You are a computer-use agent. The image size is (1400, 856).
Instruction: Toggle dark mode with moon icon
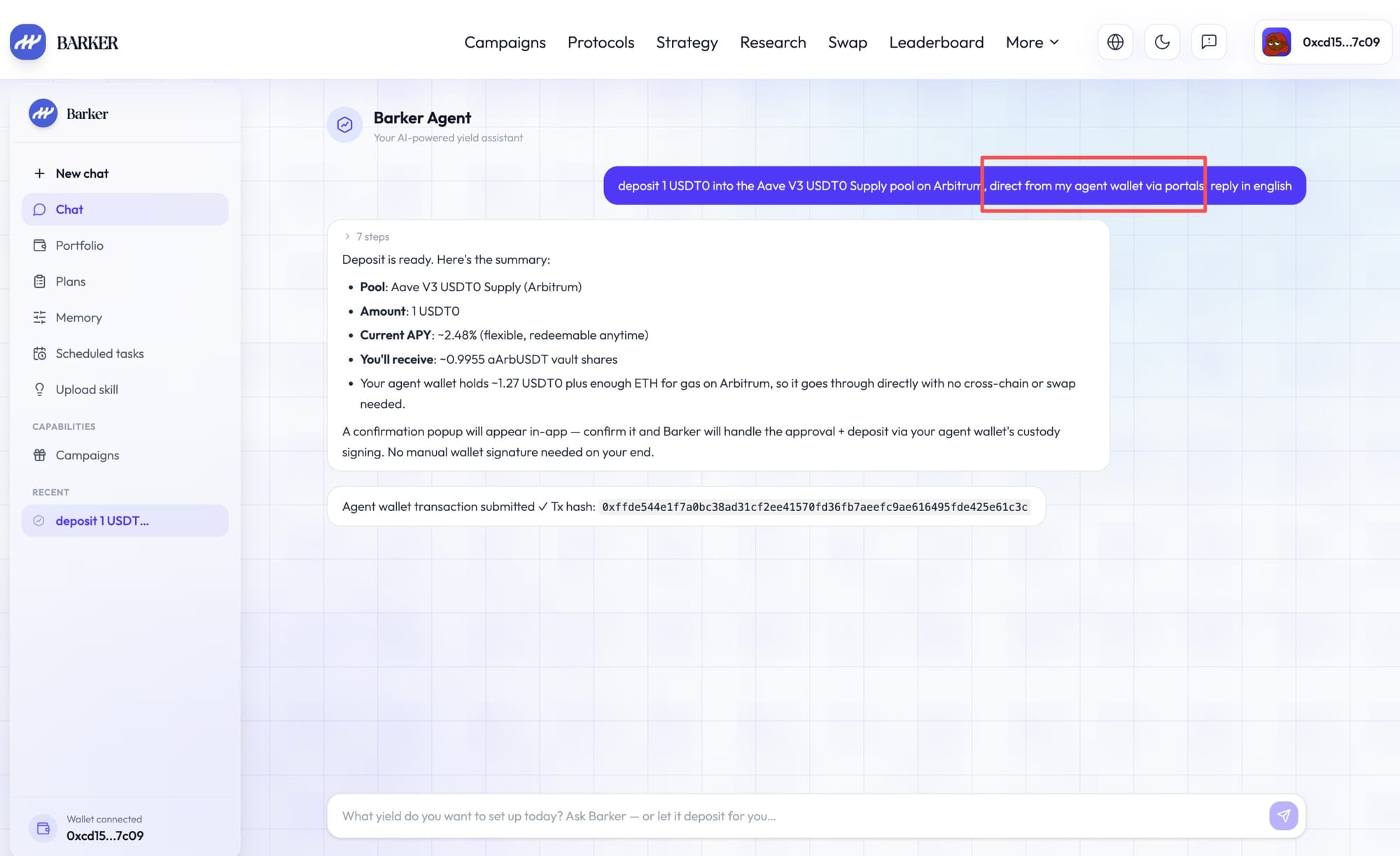pos(1162,42)
